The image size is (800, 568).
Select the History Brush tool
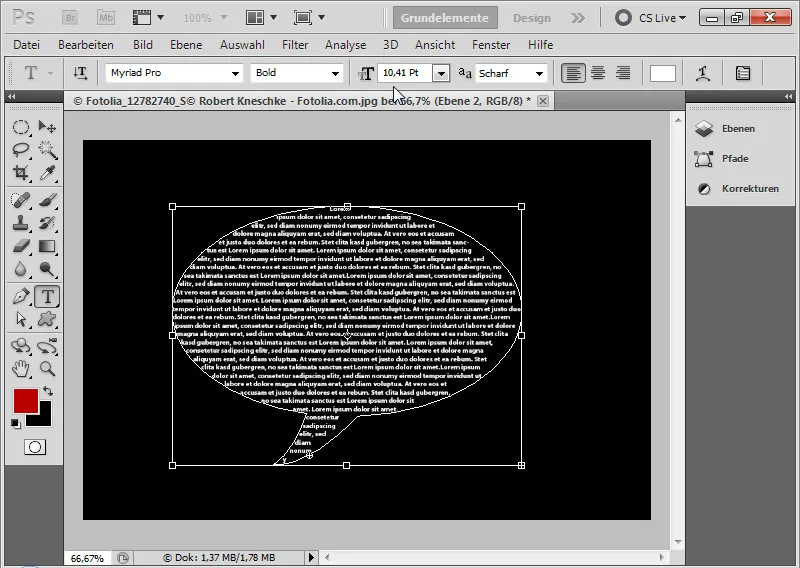coord(47,223)
